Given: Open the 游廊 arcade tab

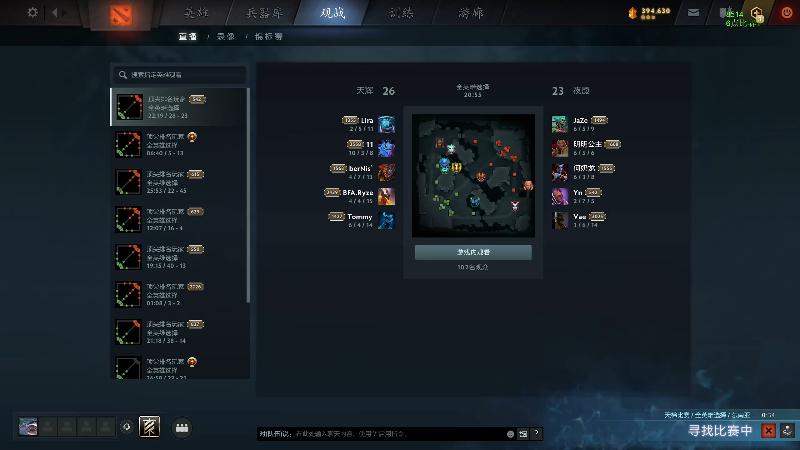Looking at the screenshot, I should [470, 13].
